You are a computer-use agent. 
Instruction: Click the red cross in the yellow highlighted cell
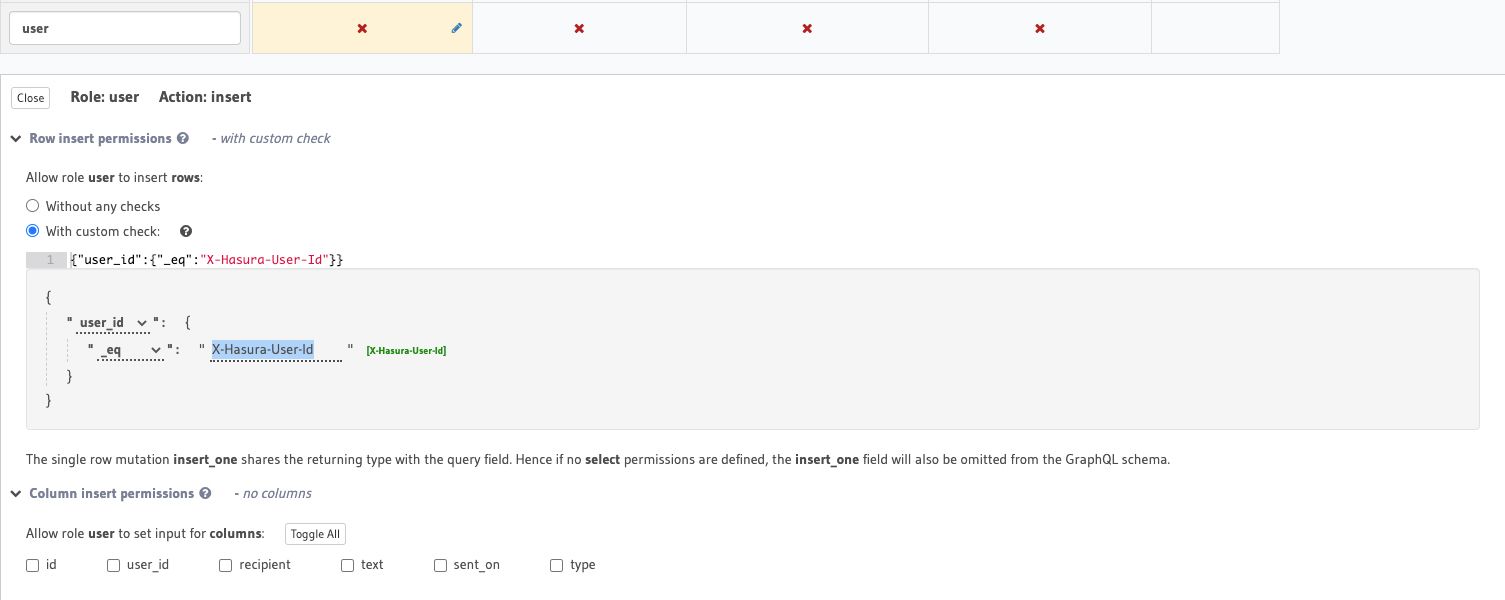point(362,28)
